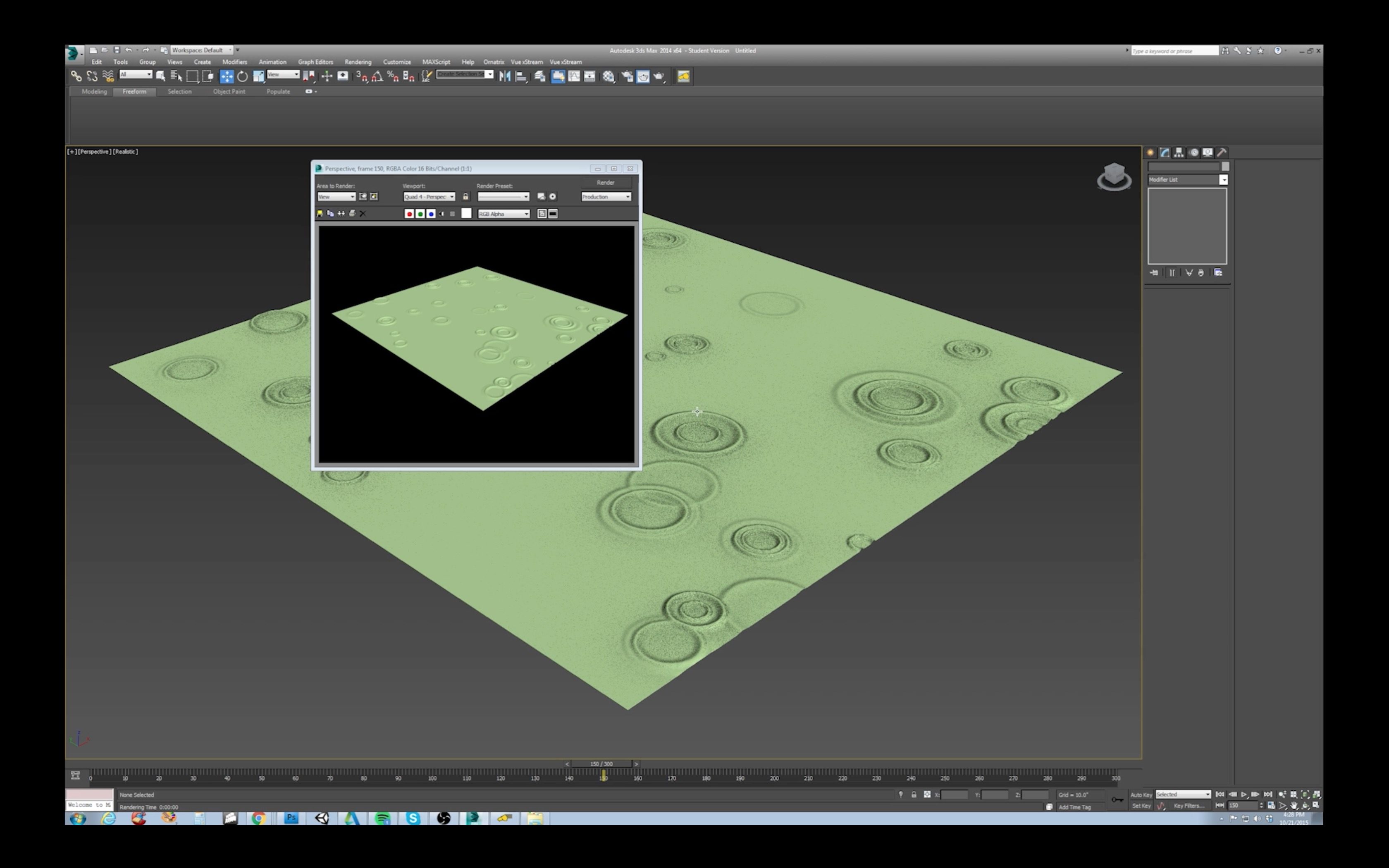Toggle Window/Crossing selection mode
Viewport: 1389px width, 868px height.
(x=208, y=76)
